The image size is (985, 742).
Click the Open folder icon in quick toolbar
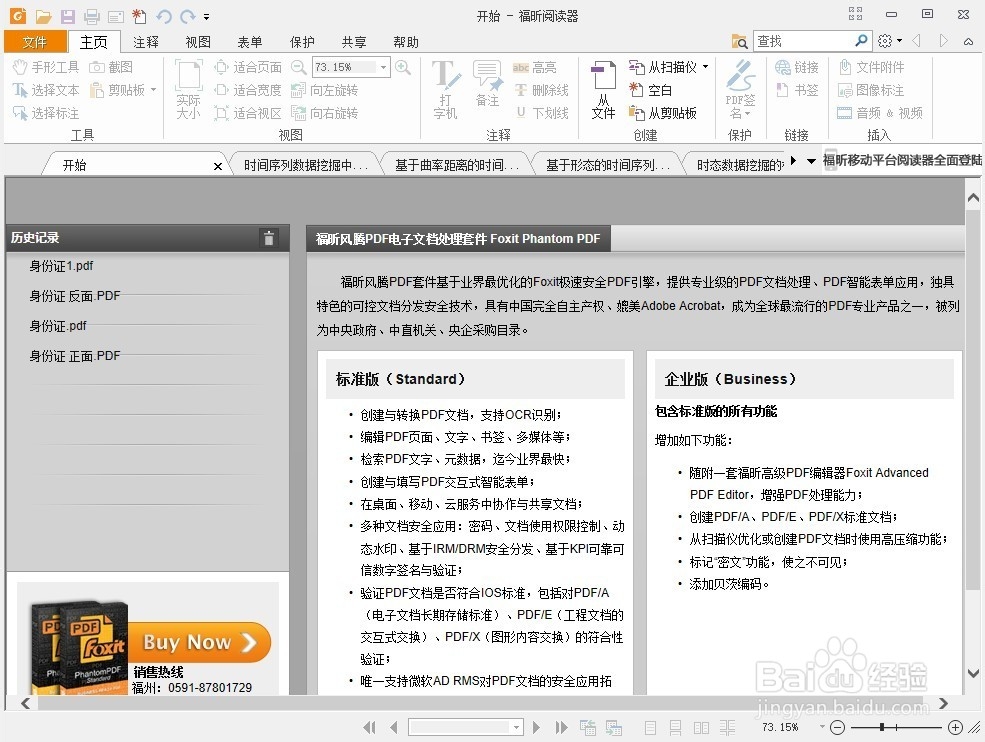[43, 16]
